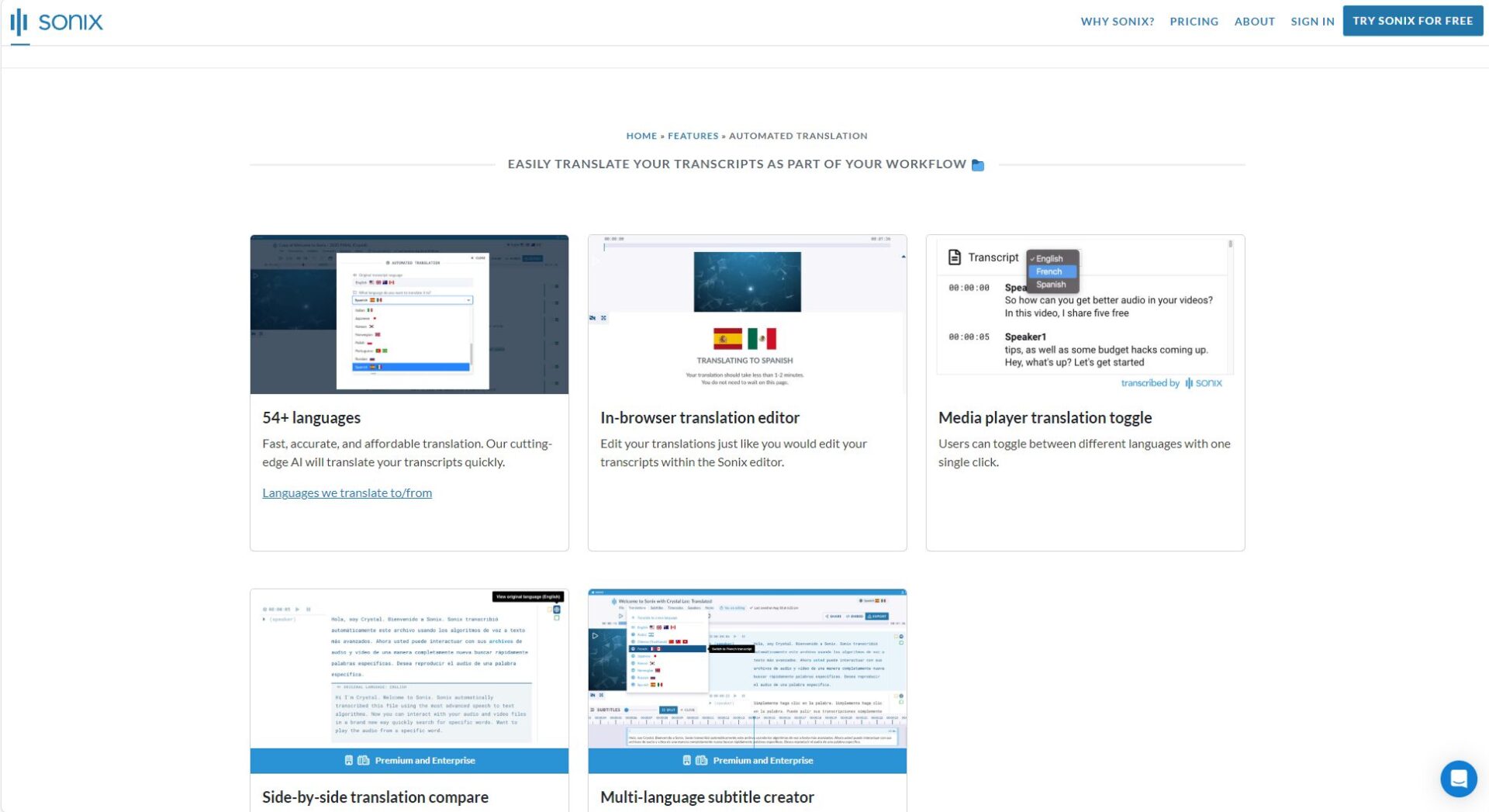1489x812 pixels.
Task: Open the ABOUT menu item
Action: [x=1254, y=22]
